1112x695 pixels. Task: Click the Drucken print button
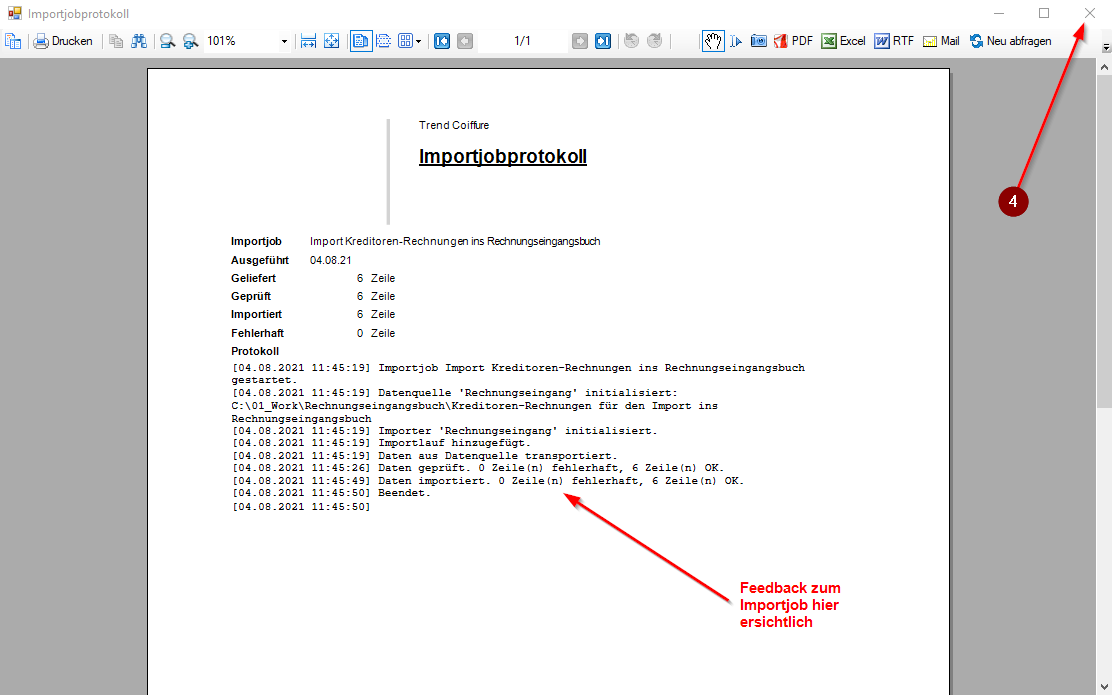pos(63,41)
